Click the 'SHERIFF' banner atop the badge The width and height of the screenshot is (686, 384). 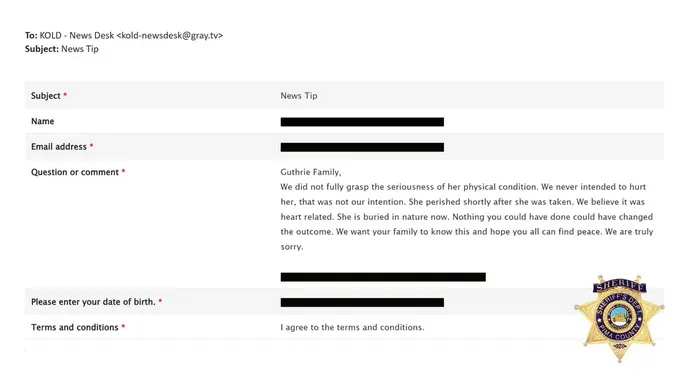pos(619,286)
